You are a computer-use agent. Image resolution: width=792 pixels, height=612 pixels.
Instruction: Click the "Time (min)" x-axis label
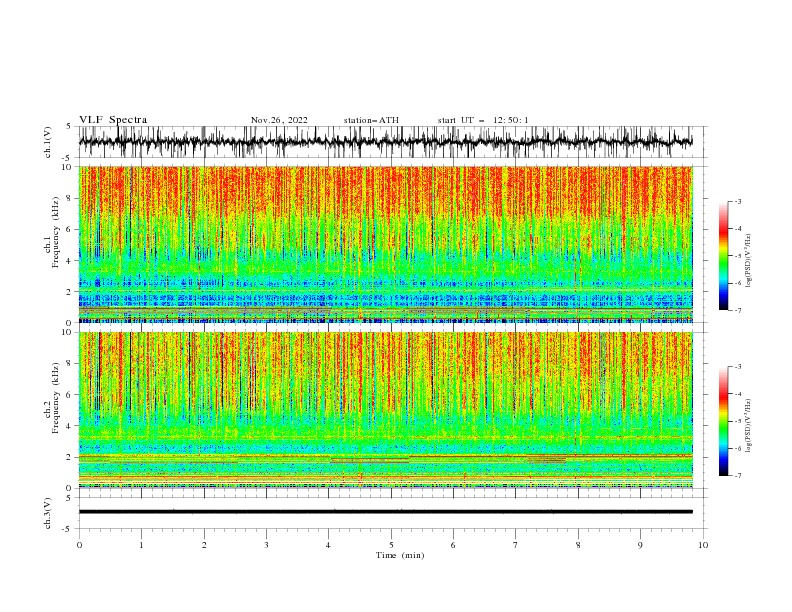tap(400, 555)
